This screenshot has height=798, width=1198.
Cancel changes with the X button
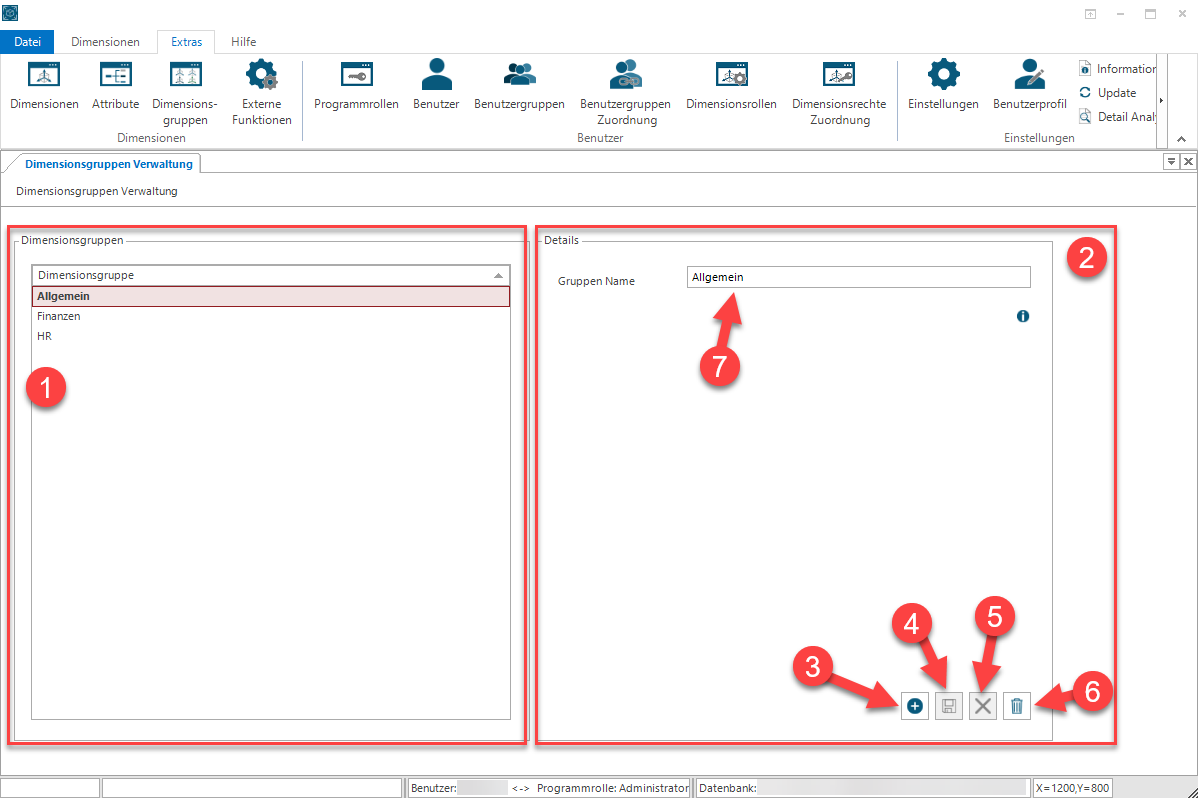[x=983, y=706]
